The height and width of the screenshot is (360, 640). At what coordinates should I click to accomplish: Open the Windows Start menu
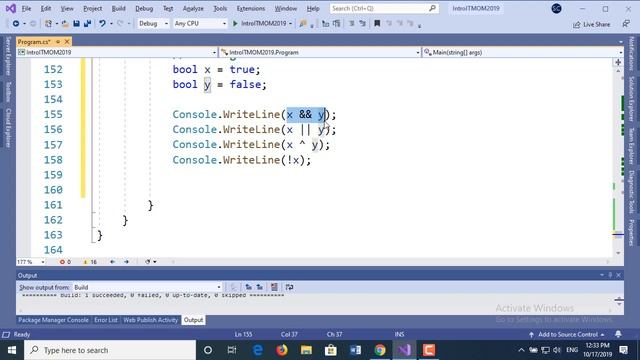coord(12,350)
